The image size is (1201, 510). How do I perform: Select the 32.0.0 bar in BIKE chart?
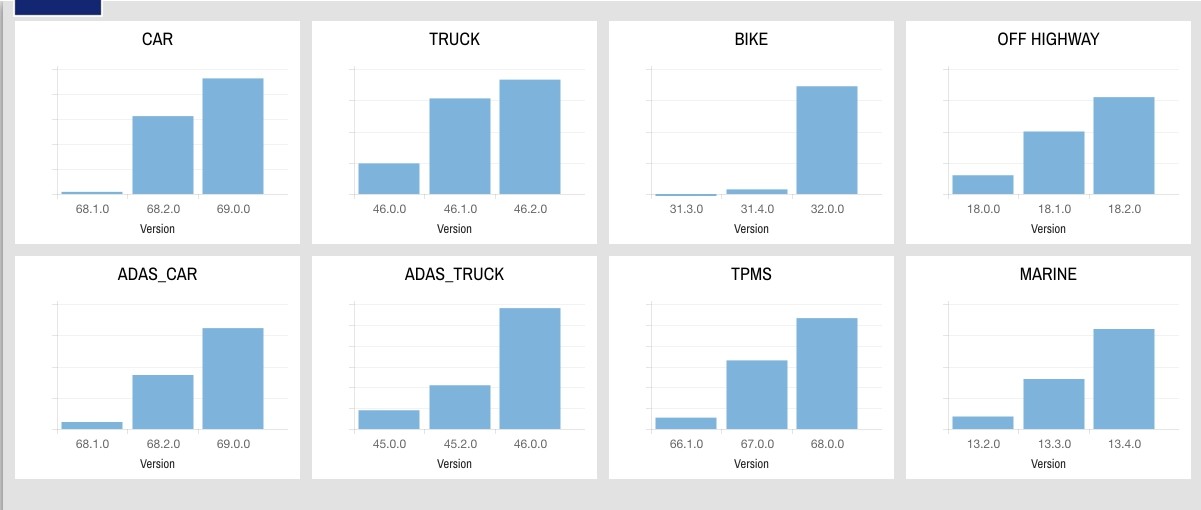click(x=827, y=140)
